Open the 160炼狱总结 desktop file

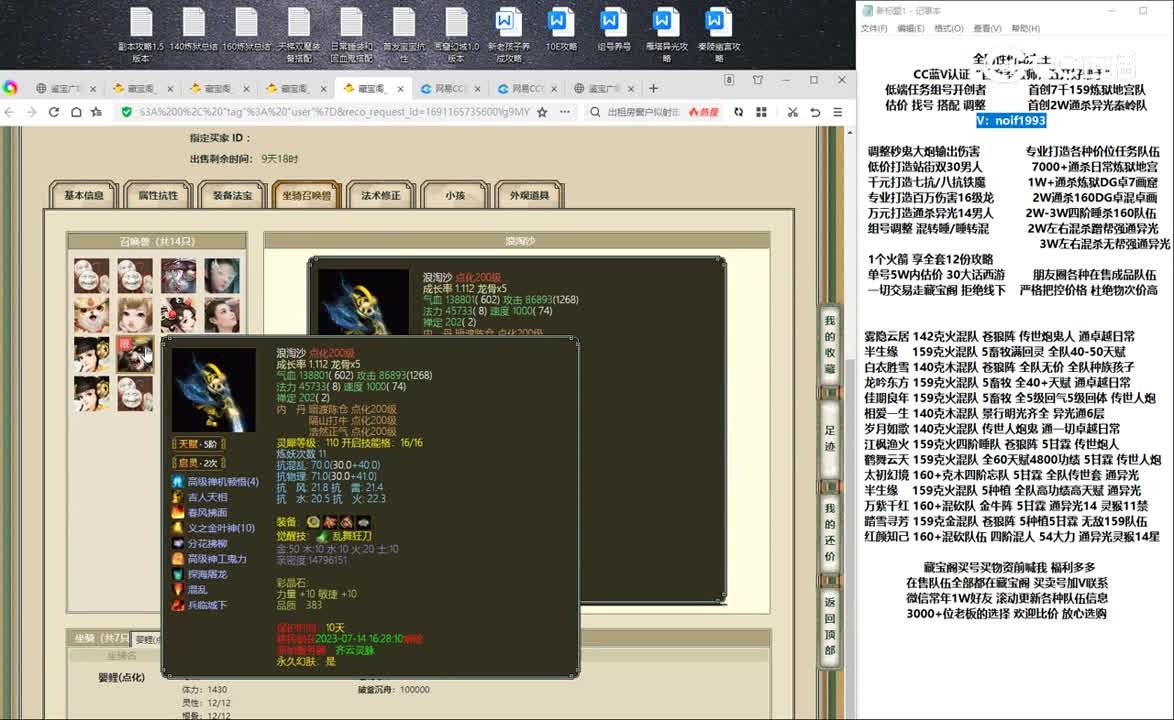pyautogui.click(x=246, y=30)
